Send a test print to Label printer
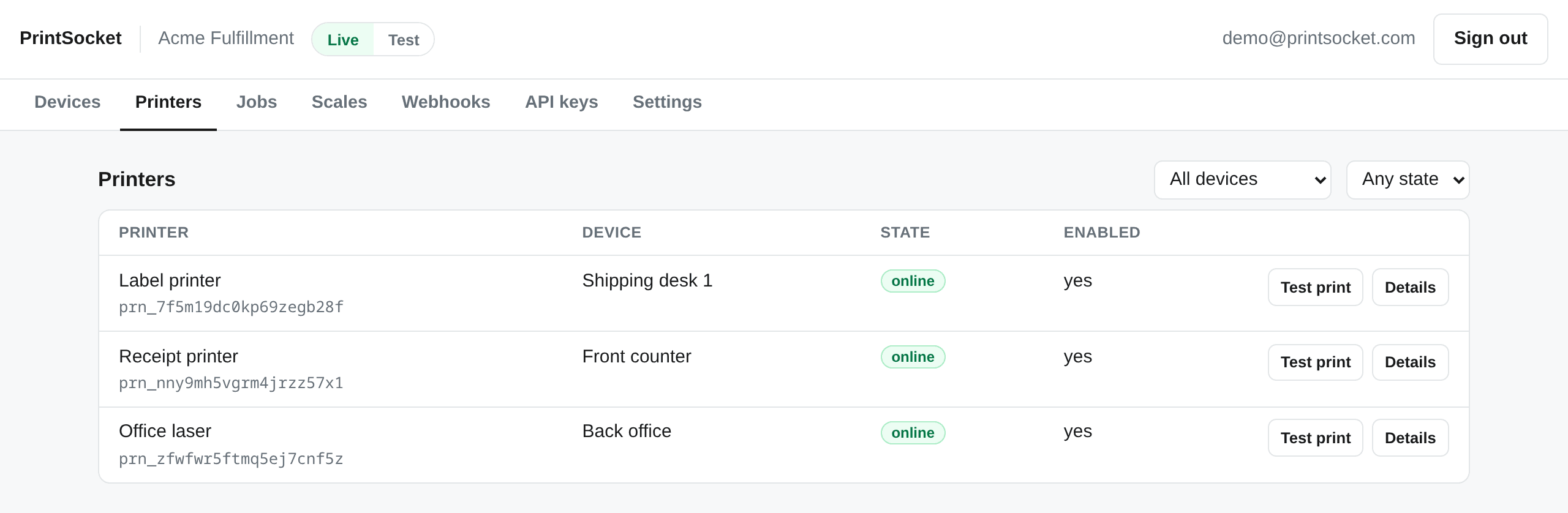 [1316, 287]
